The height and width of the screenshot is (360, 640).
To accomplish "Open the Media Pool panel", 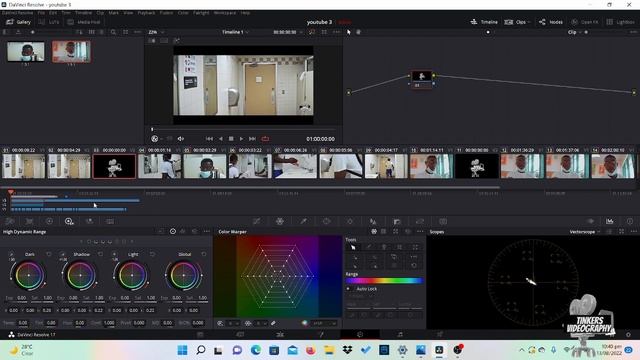I will (x=84, y=22).
